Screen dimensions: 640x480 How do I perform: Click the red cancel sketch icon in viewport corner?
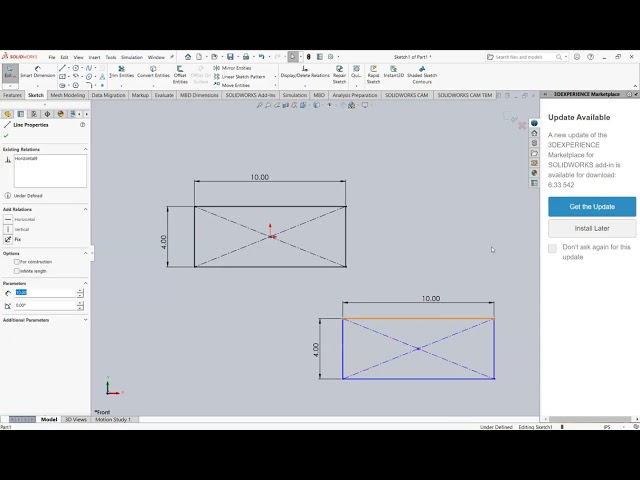522,126
